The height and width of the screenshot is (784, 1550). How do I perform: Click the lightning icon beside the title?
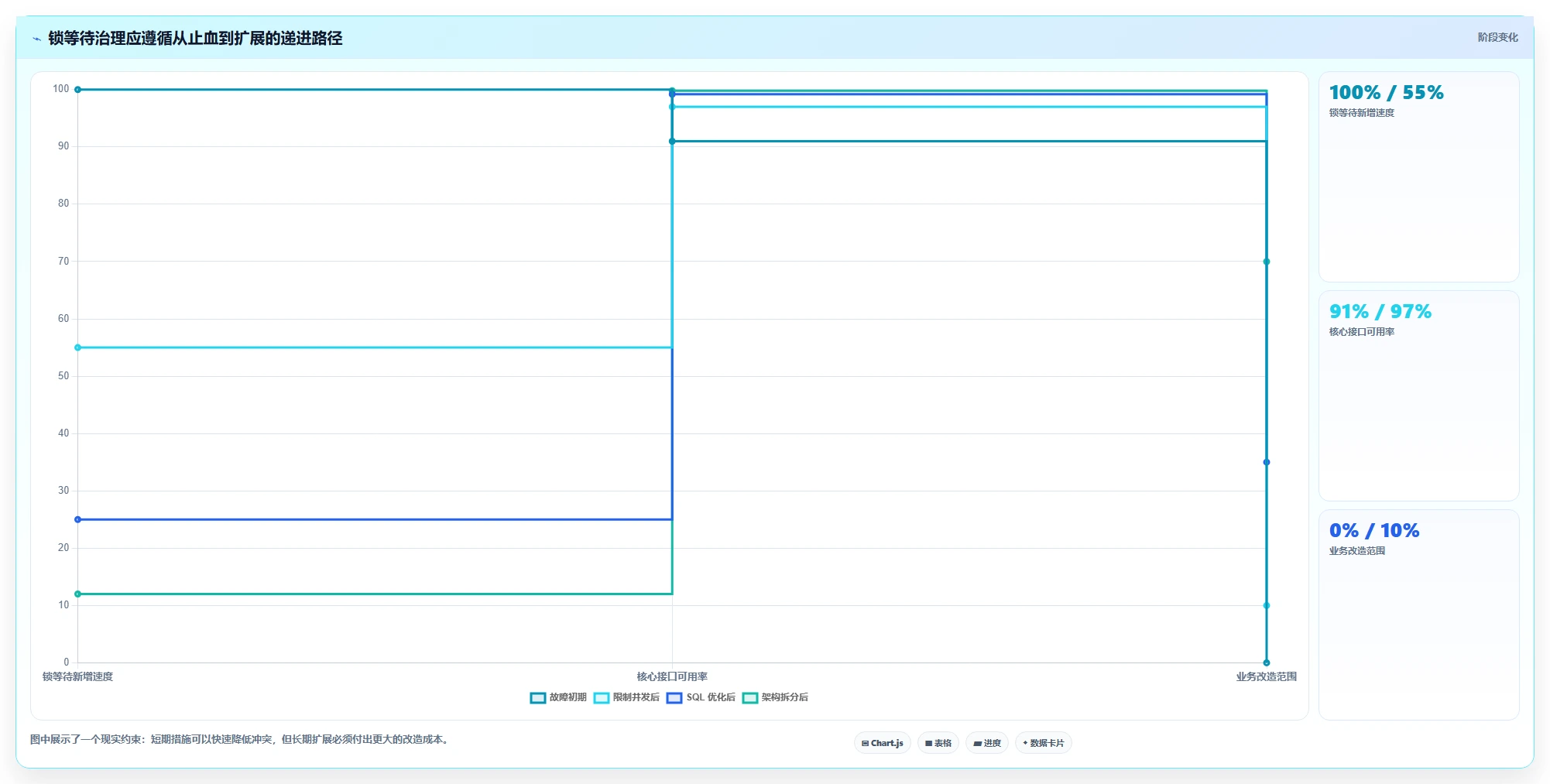[x=36, y=39]
